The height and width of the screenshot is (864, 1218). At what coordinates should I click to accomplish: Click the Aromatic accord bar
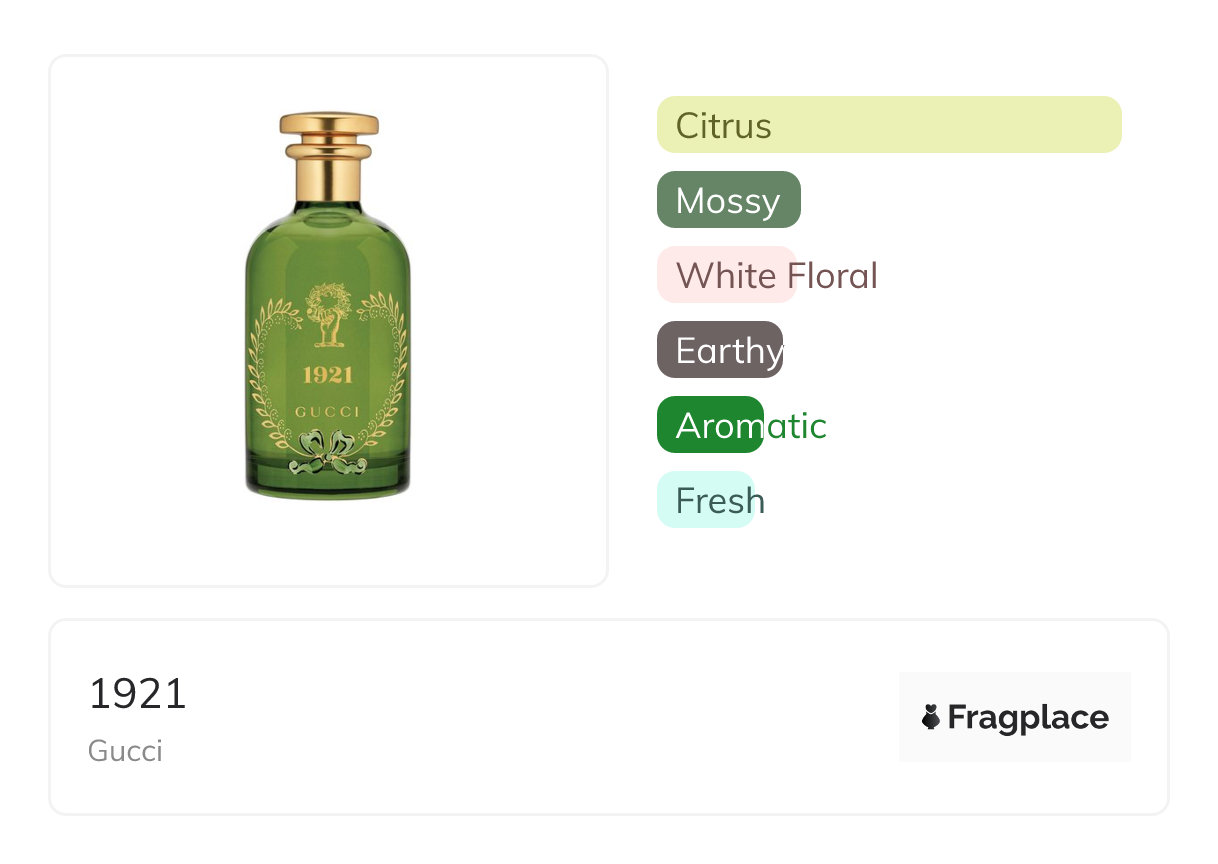710,425
